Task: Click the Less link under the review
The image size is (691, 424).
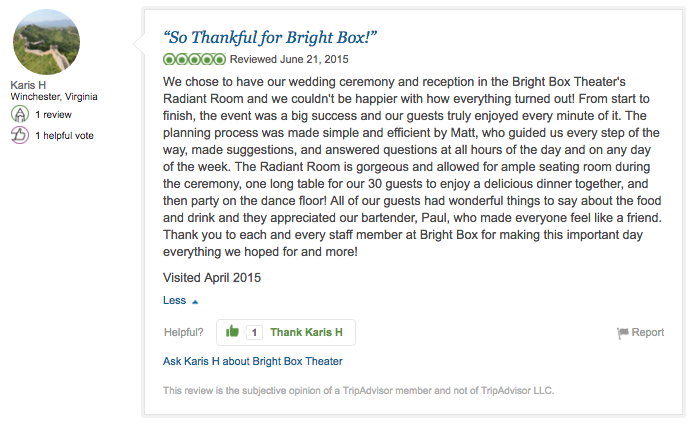Action: pos(175,300)
